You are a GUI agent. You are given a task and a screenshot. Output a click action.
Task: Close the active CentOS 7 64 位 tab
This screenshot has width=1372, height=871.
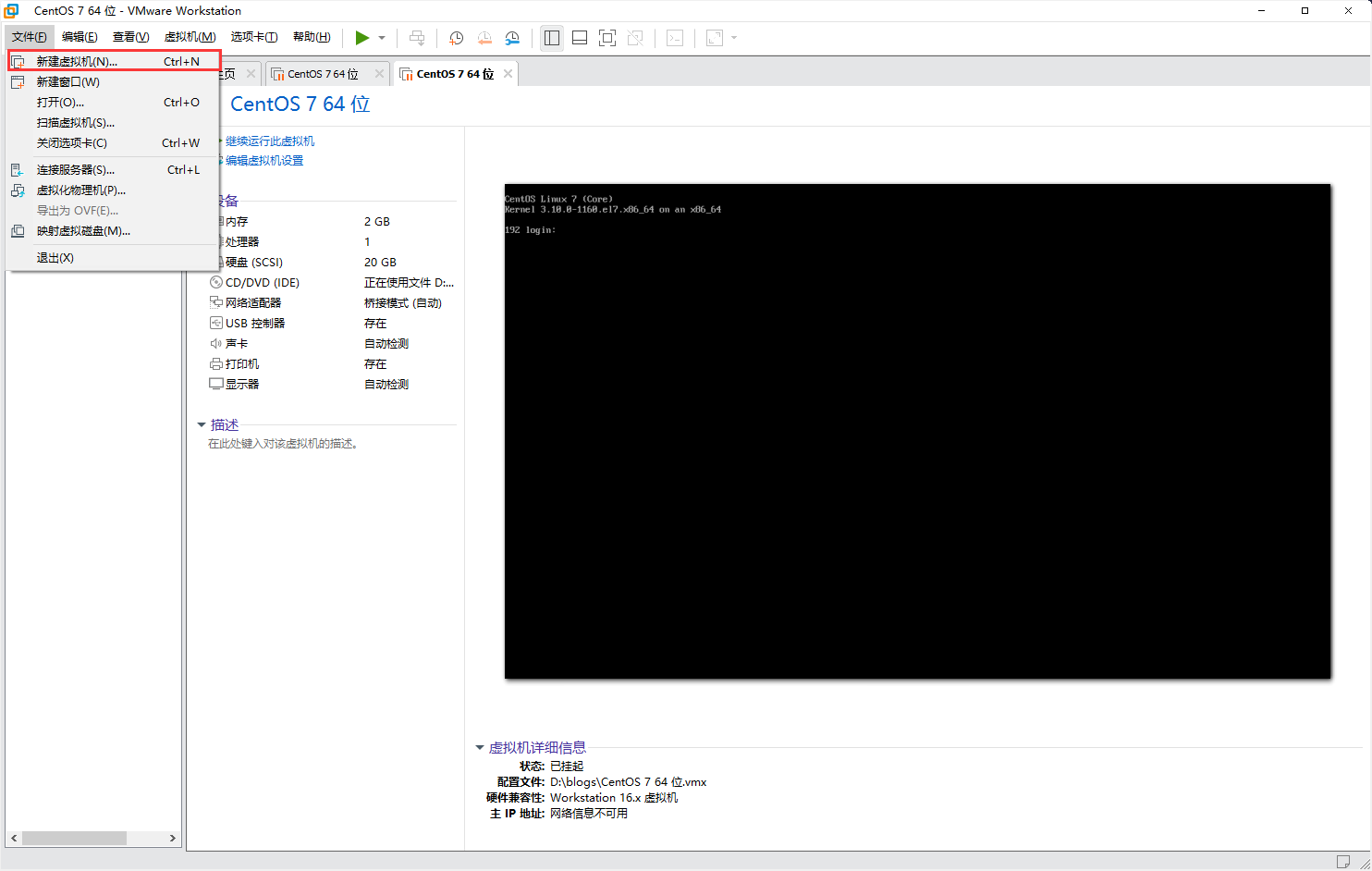(508, 74)
